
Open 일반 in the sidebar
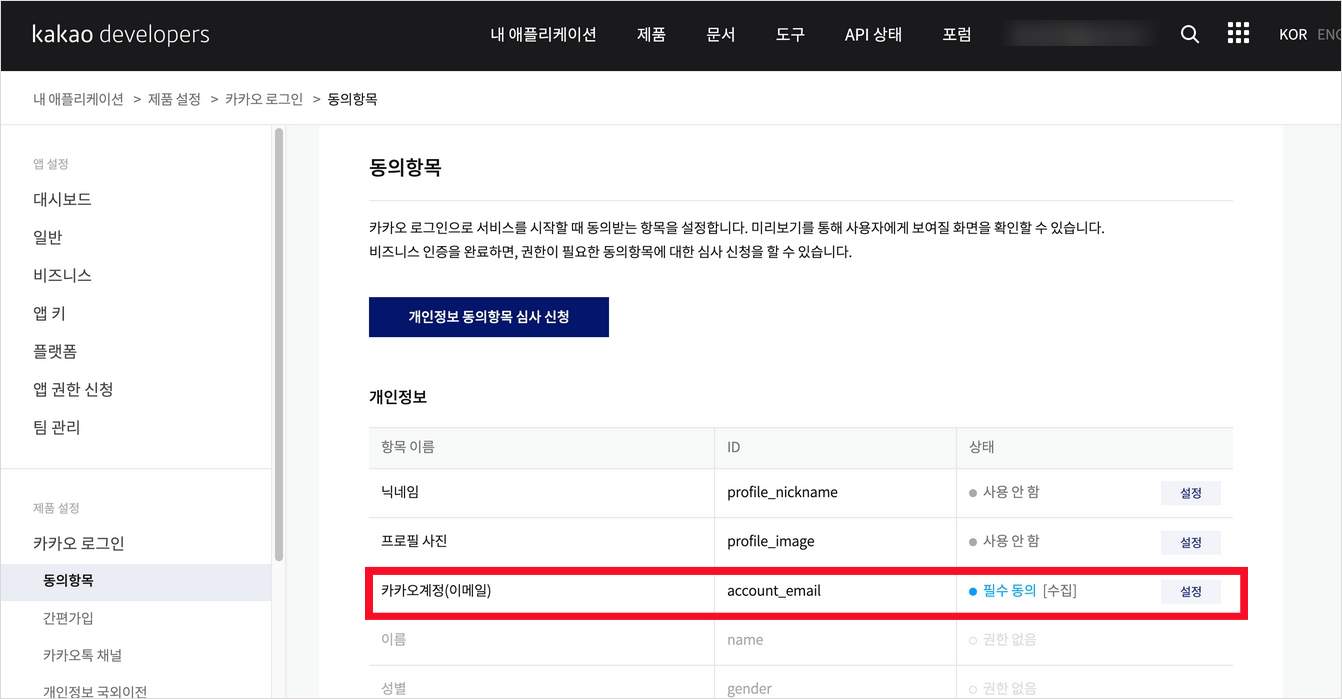[x=48, y=237]
